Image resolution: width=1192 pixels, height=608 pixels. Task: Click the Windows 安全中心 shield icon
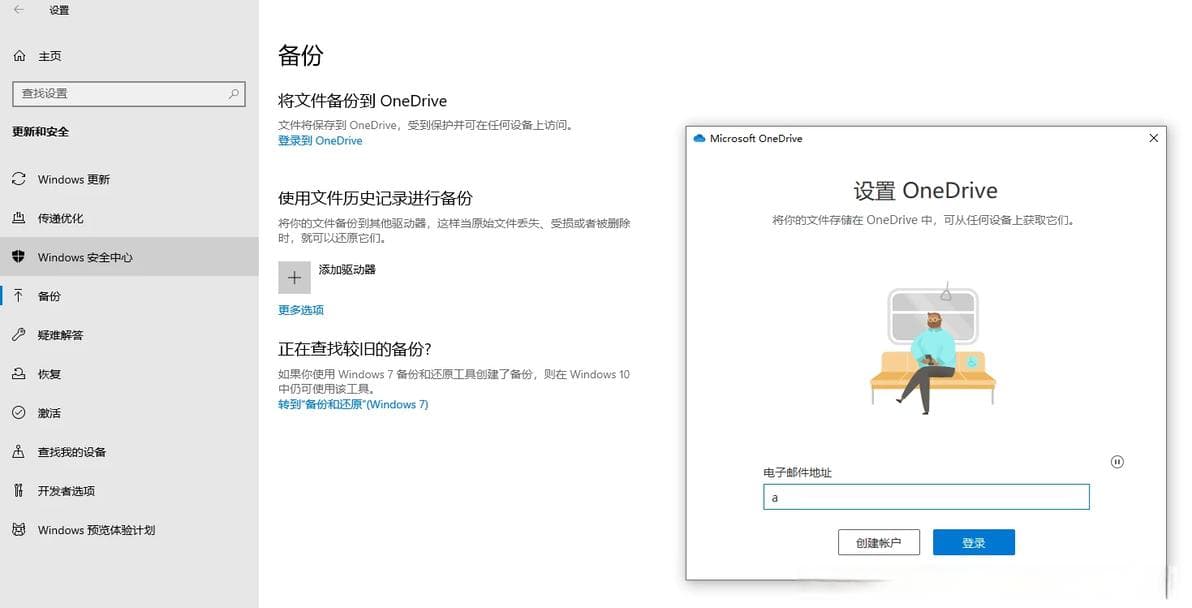(19, 257)
